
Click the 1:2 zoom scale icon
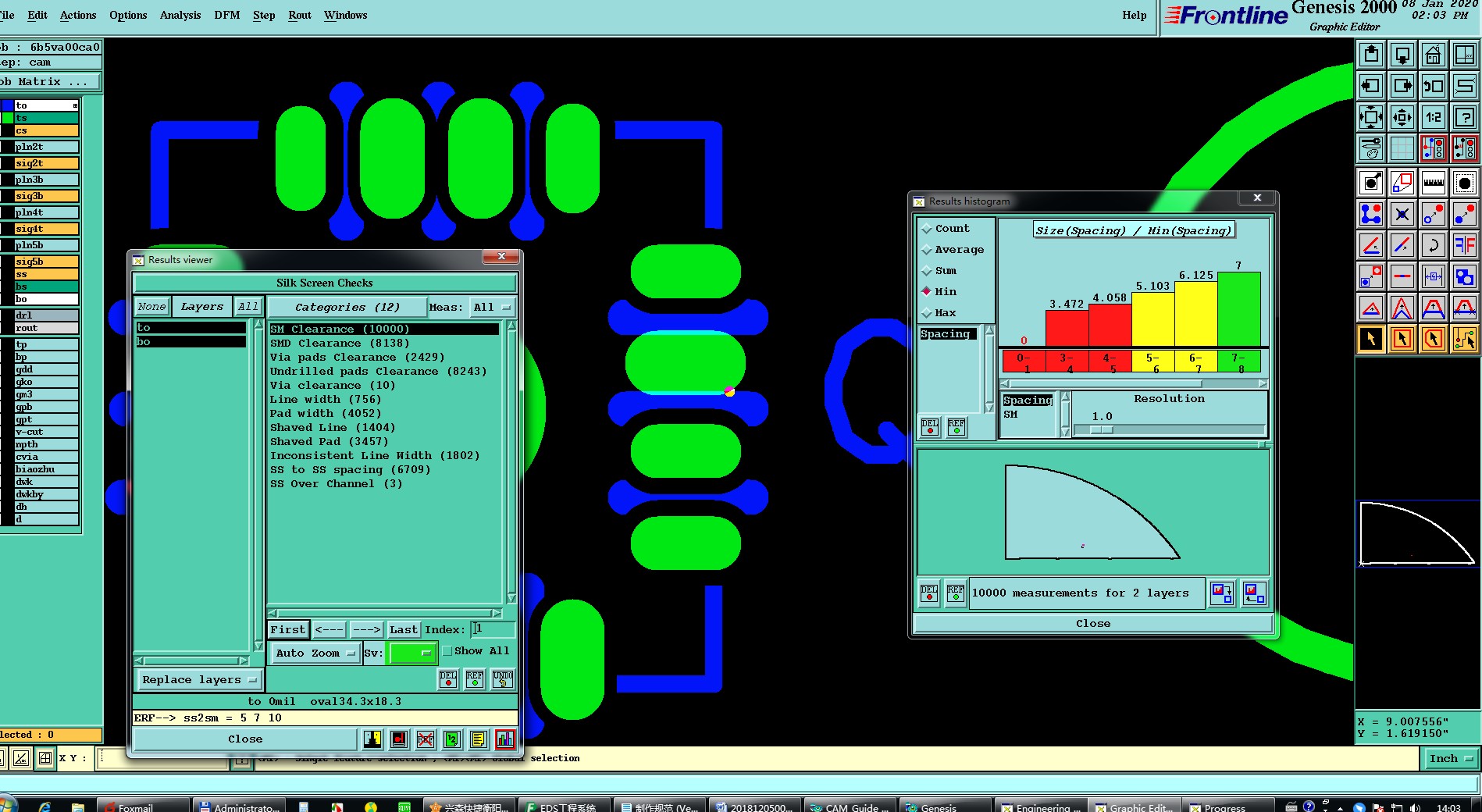tap(1433, 117)
